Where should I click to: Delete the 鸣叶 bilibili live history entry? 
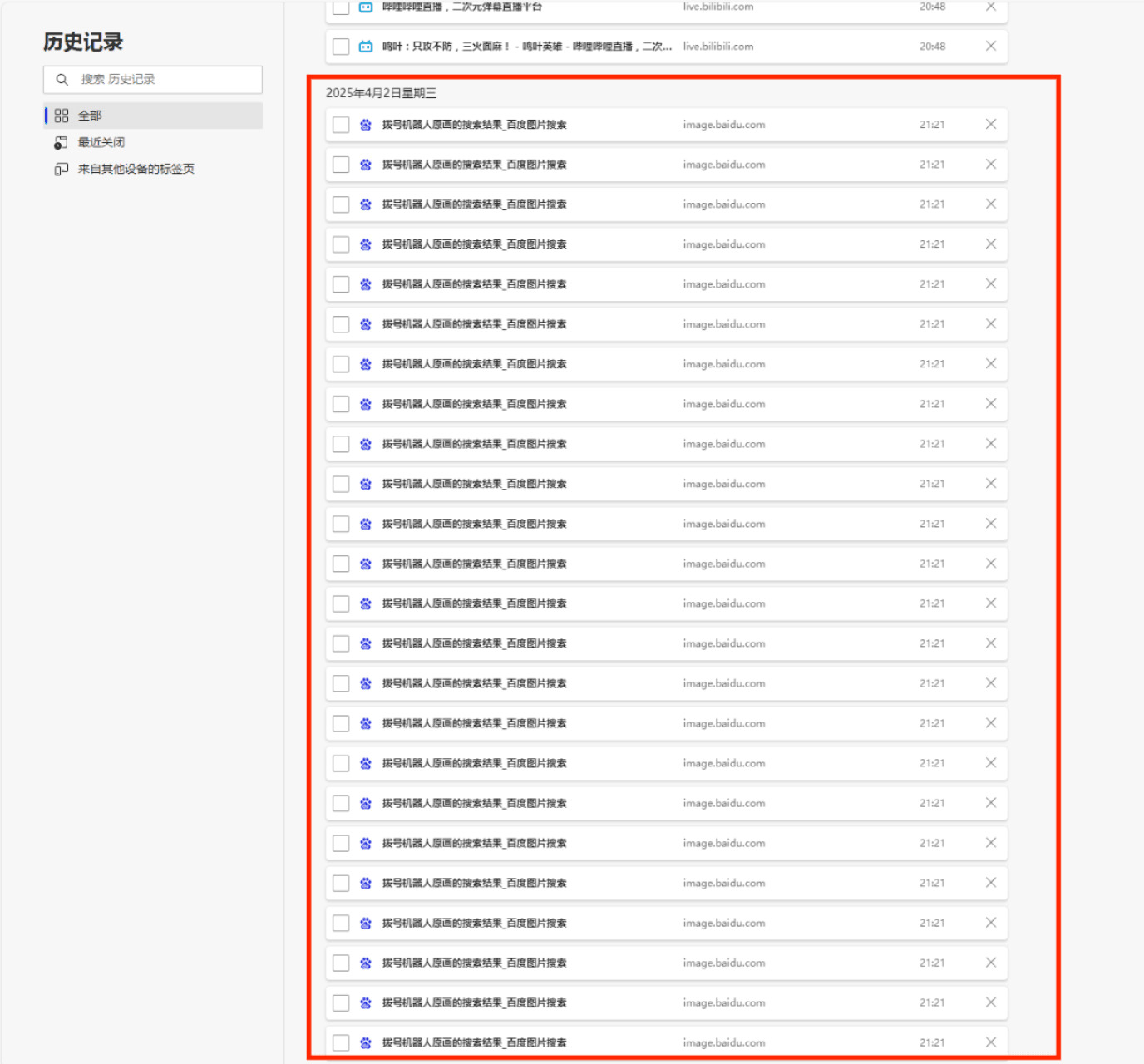tap(990, 47)
